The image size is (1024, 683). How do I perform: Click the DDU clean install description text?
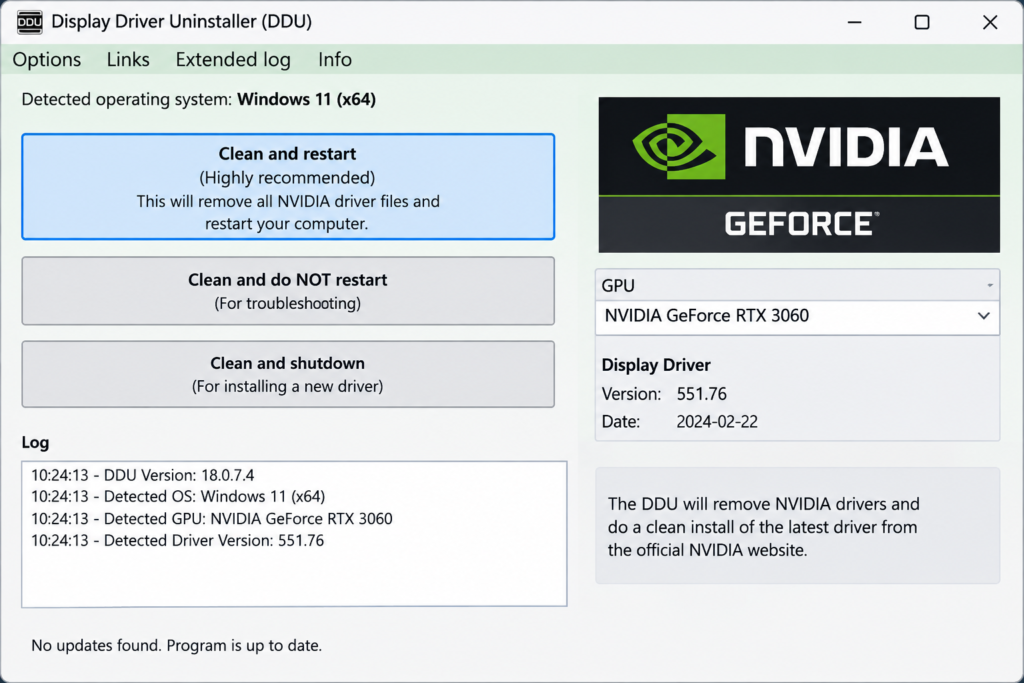(763, 527)
